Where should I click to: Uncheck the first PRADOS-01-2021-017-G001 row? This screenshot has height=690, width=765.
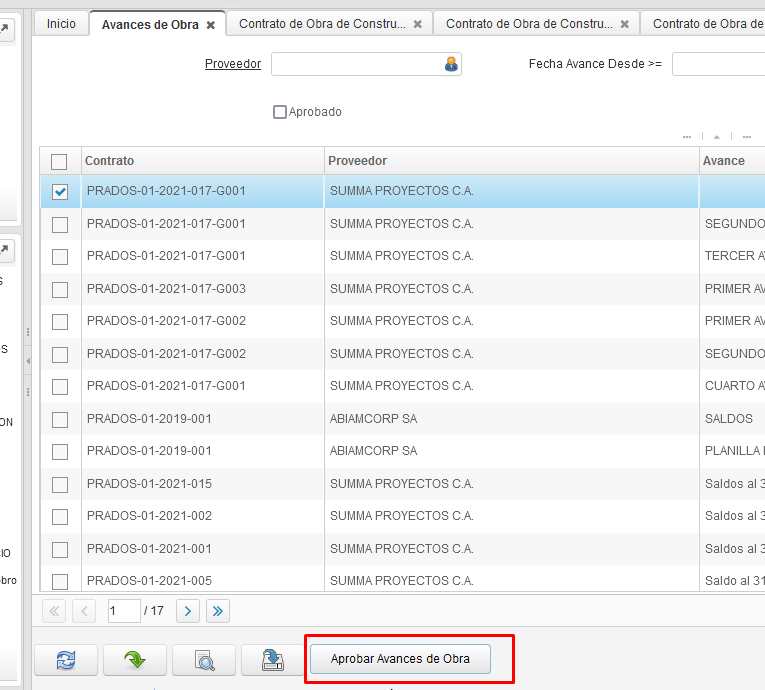pos(60,191)
